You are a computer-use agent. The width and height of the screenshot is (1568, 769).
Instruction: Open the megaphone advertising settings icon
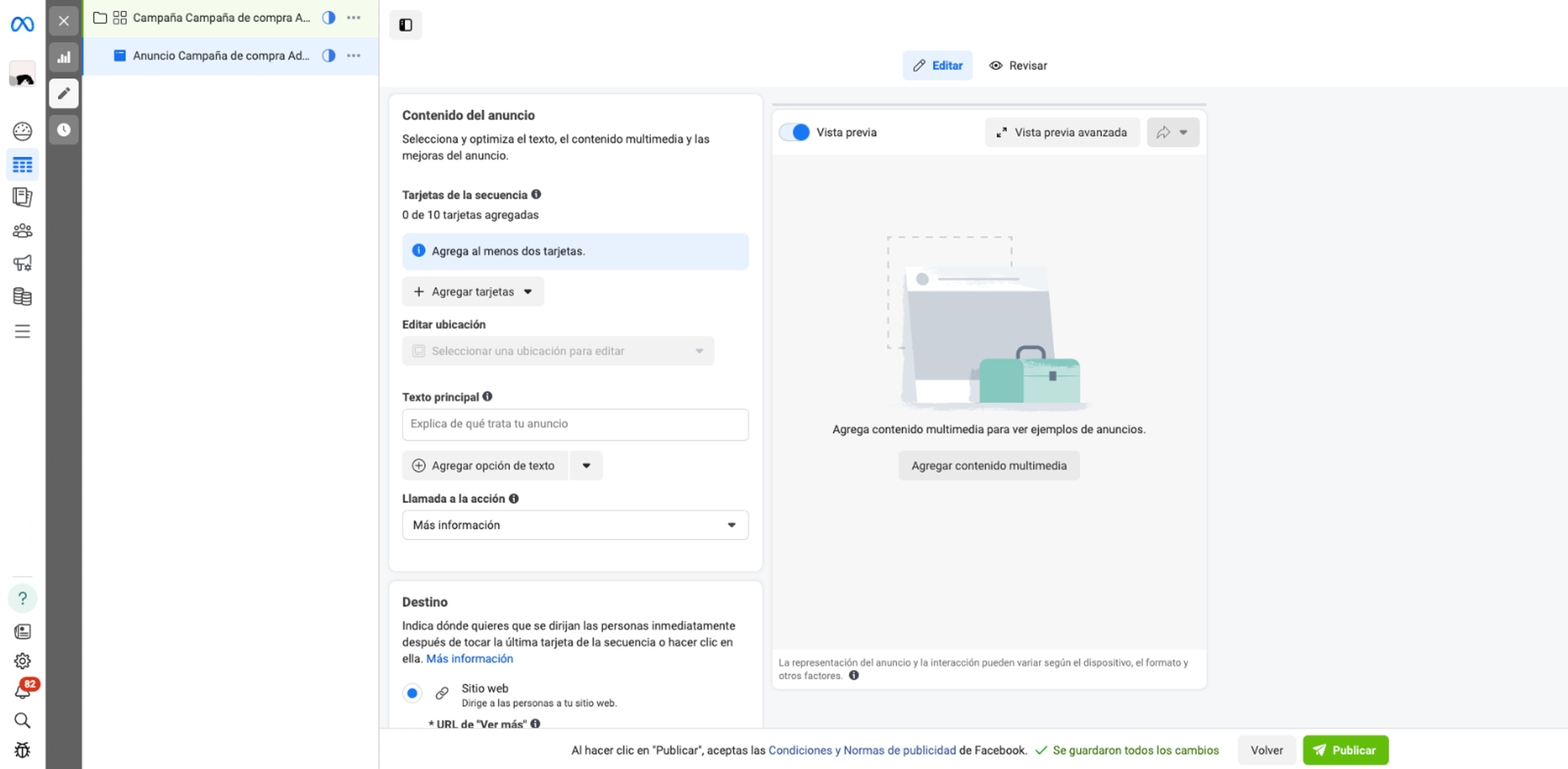(x=22, y=263)
